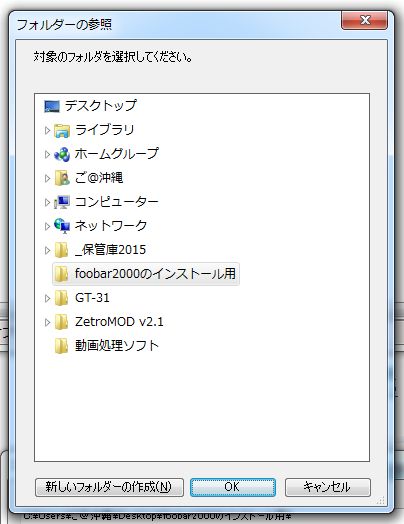Viewport: 404px width, 524px height.
Task: Expand the ネットワーク tree node
Action: 47,226
